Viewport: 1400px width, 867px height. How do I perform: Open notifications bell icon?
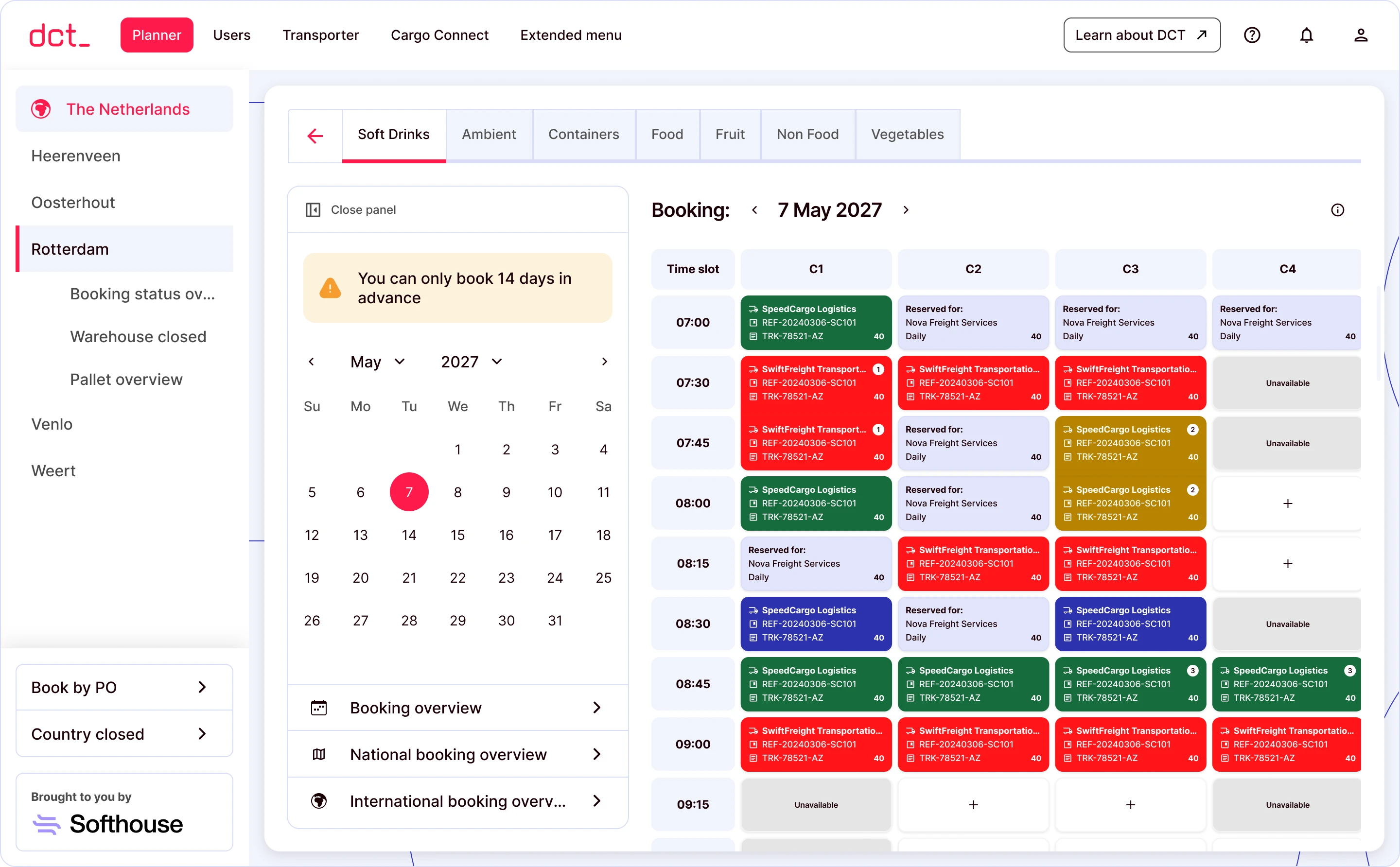[1306, 35]
